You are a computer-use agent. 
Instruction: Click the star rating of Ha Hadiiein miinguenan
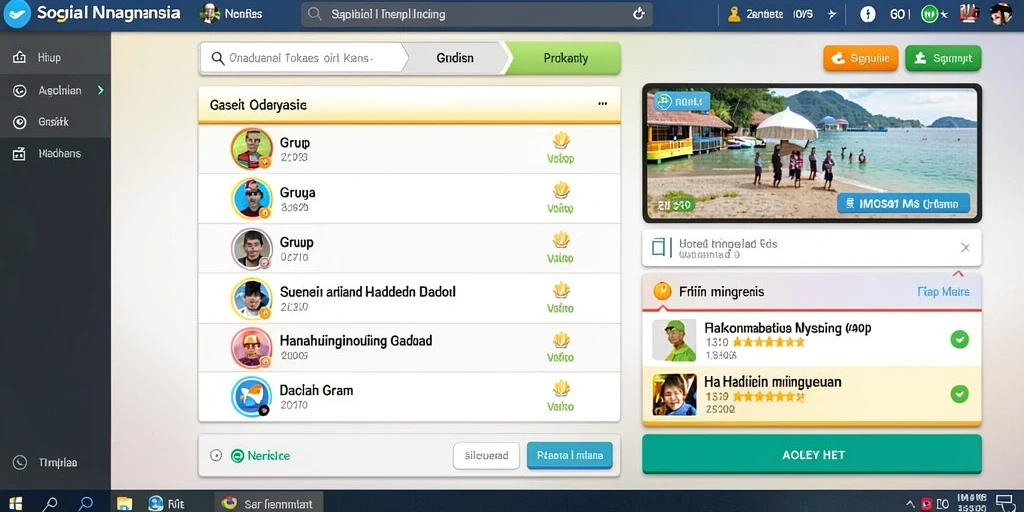click(x=769, y=396)
